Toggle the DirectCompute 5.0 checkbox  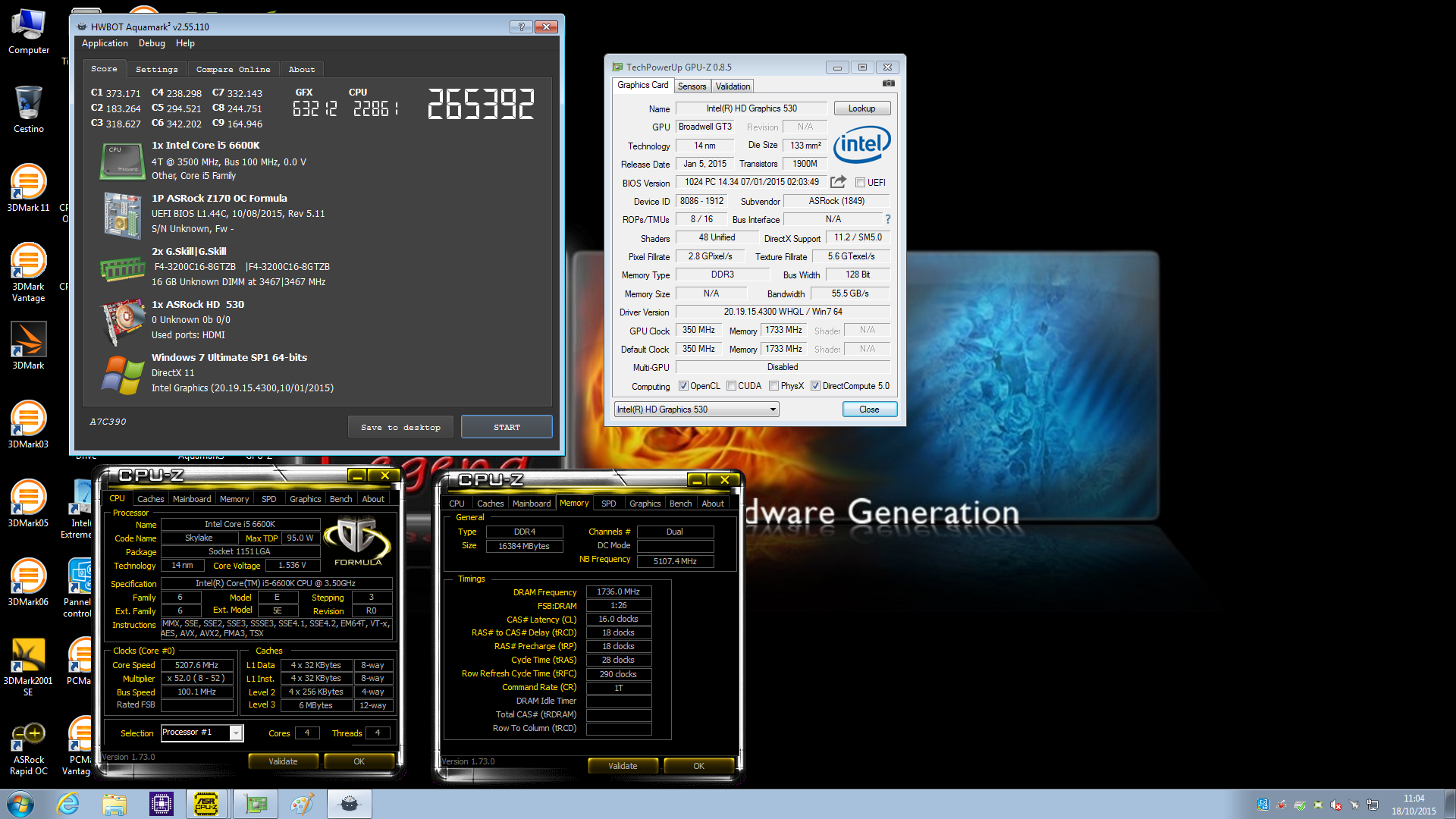coord(815,386)
